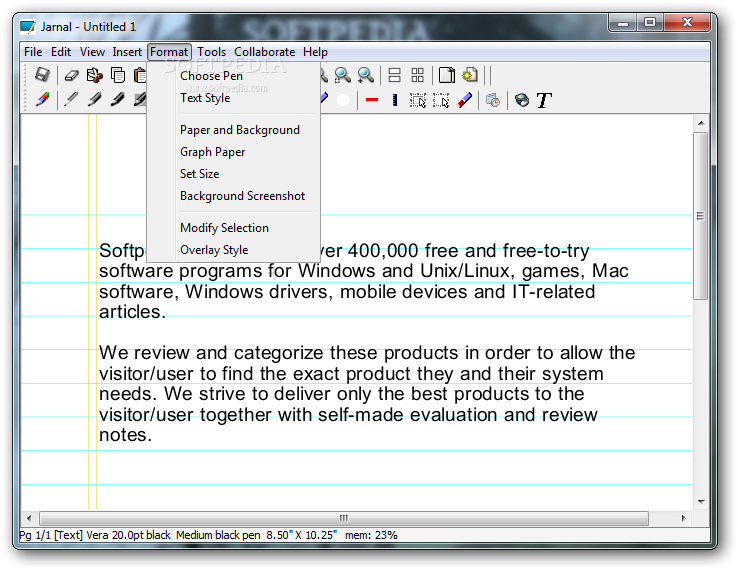Click the horizontal scrollbar left arrow
The image size is (738, 570).
coord(29,518)
